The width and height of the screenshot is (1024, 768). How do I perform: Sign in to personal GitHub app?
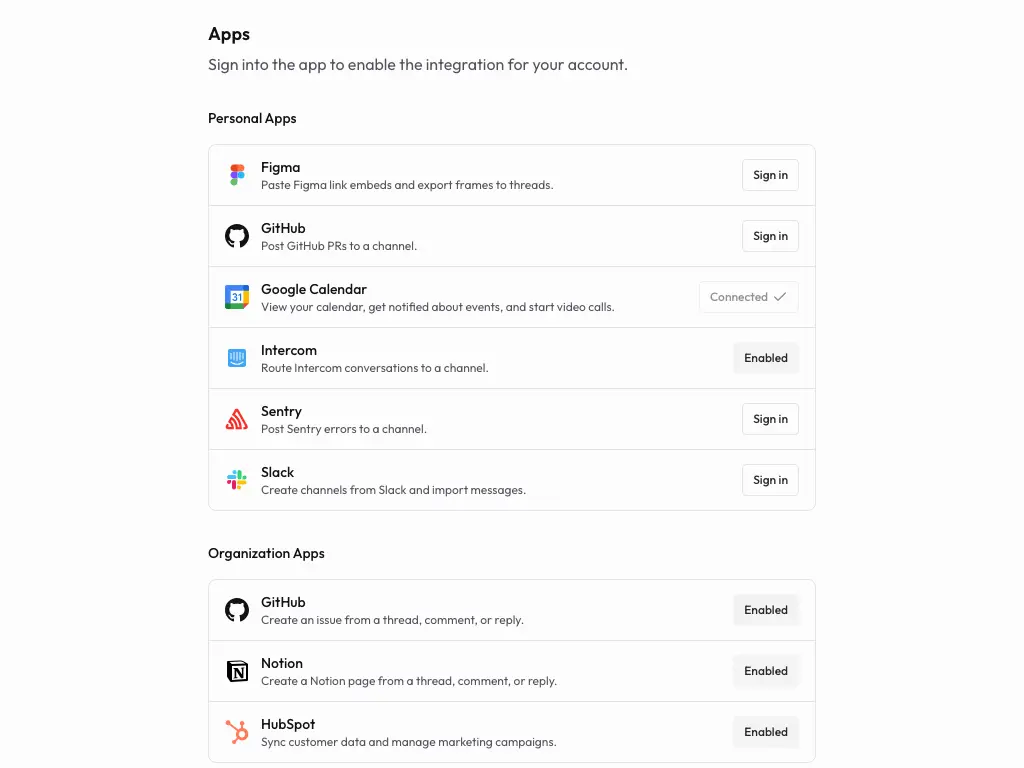[x=770, y=236]
